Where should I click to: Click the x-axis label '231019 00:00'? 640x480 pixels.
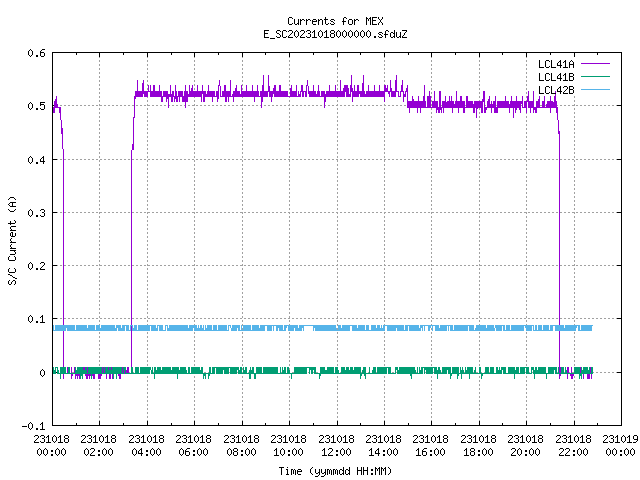(x=620, y=446)
